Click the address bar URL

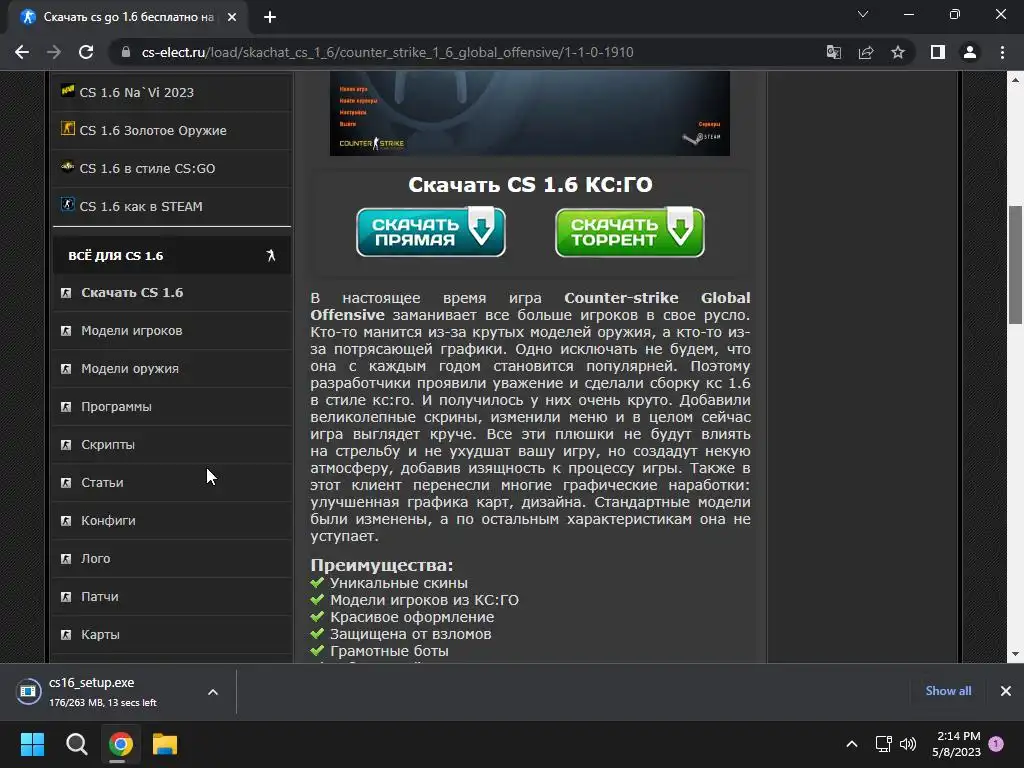tap(387, 52)
